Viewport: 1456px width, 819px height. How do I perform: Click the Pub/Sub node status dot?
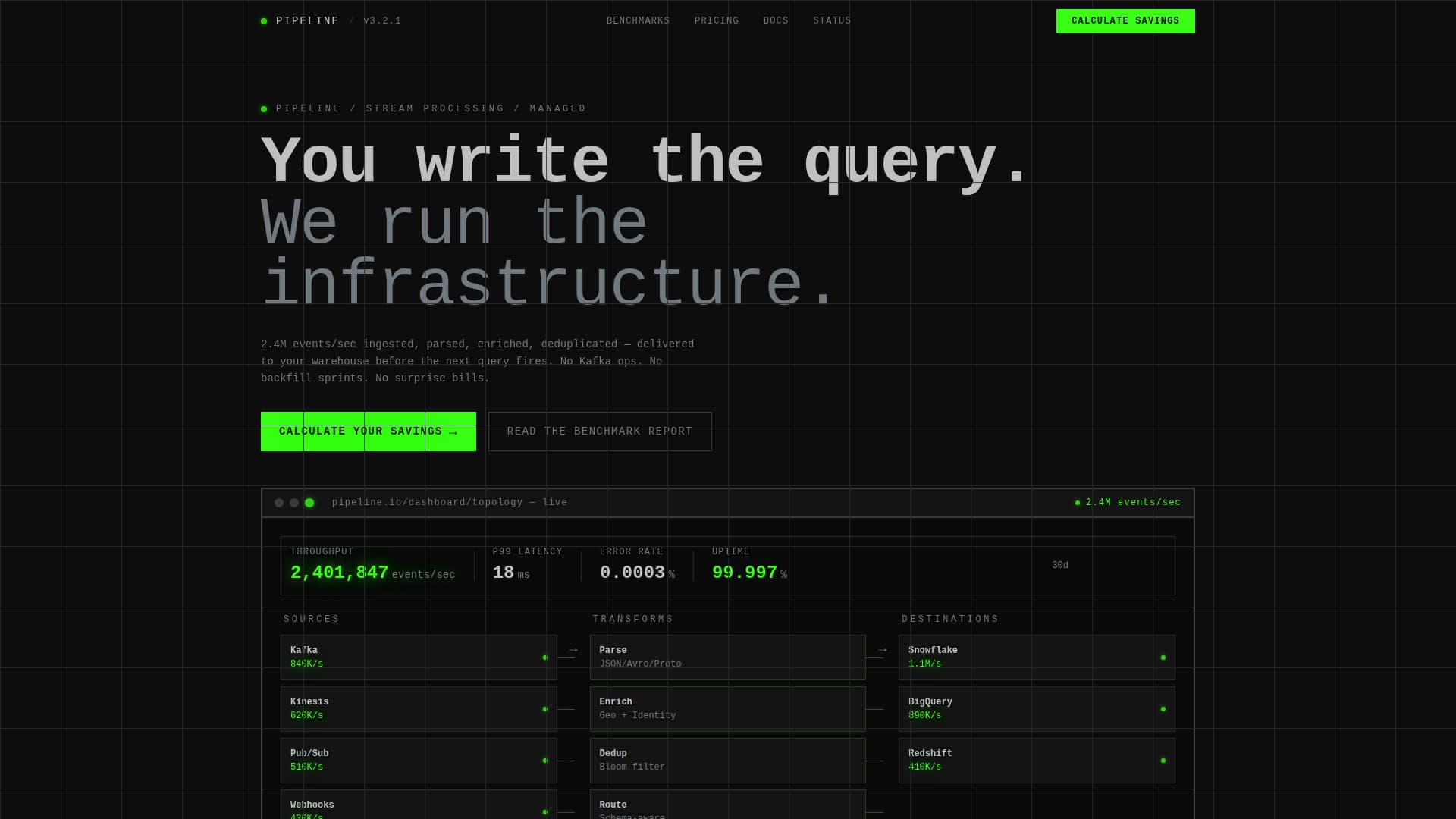point(545,761)
